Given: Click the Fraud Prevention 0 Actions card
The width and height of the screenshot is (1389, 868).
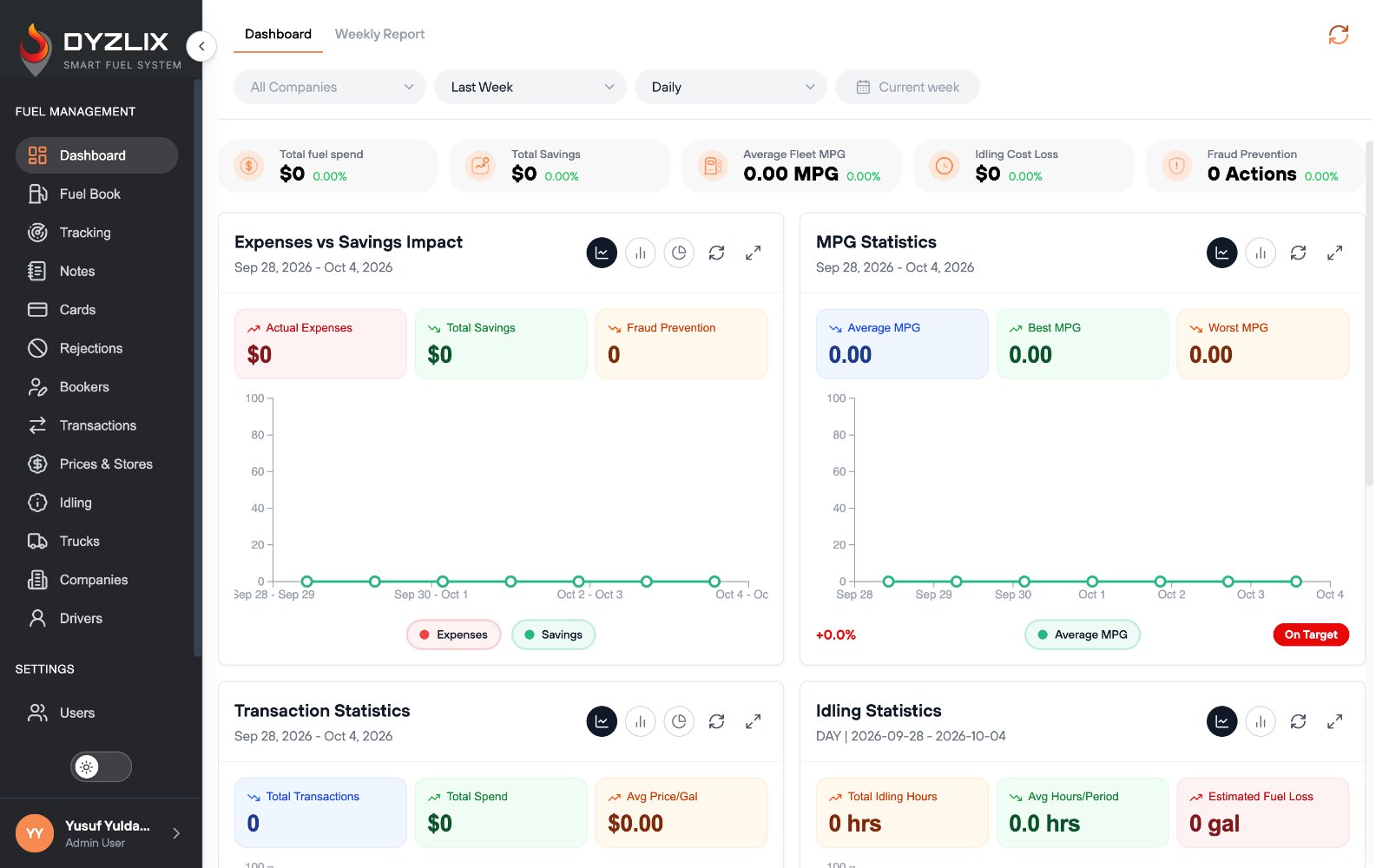Looking at the screenshot, I should coord(1254,166).
